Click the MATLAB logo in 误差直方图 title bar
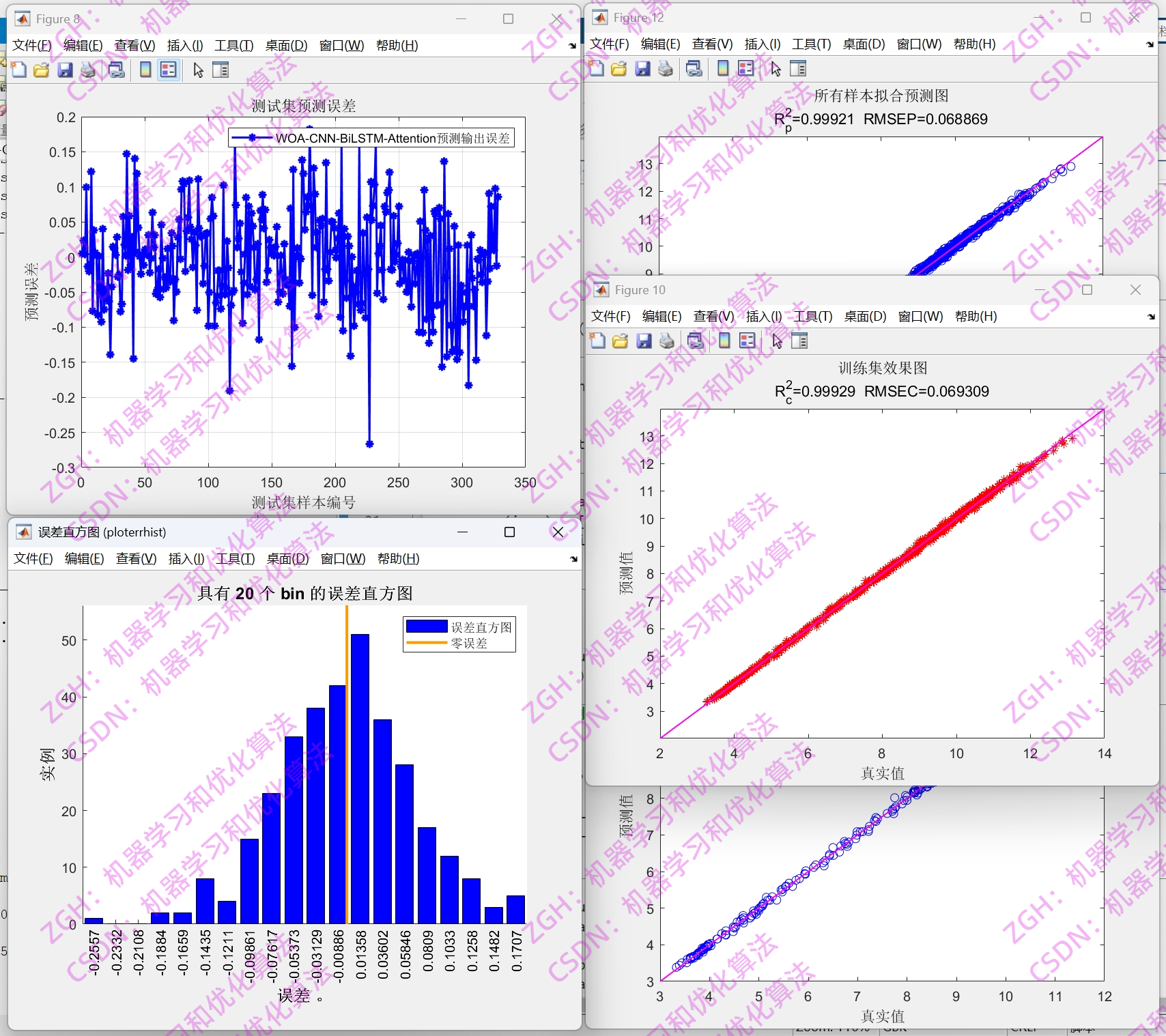Image resolution: width=1166 pixels, height=1036 pixels. click(24, 532)
